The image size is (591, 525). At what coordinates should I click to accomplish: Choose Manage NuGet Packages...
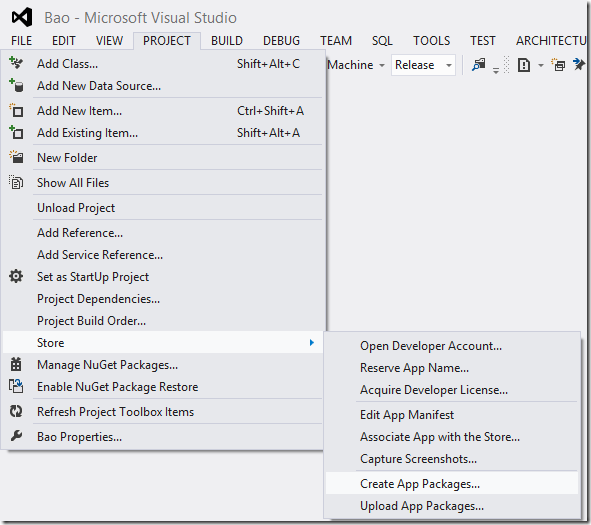pos(163,364)
